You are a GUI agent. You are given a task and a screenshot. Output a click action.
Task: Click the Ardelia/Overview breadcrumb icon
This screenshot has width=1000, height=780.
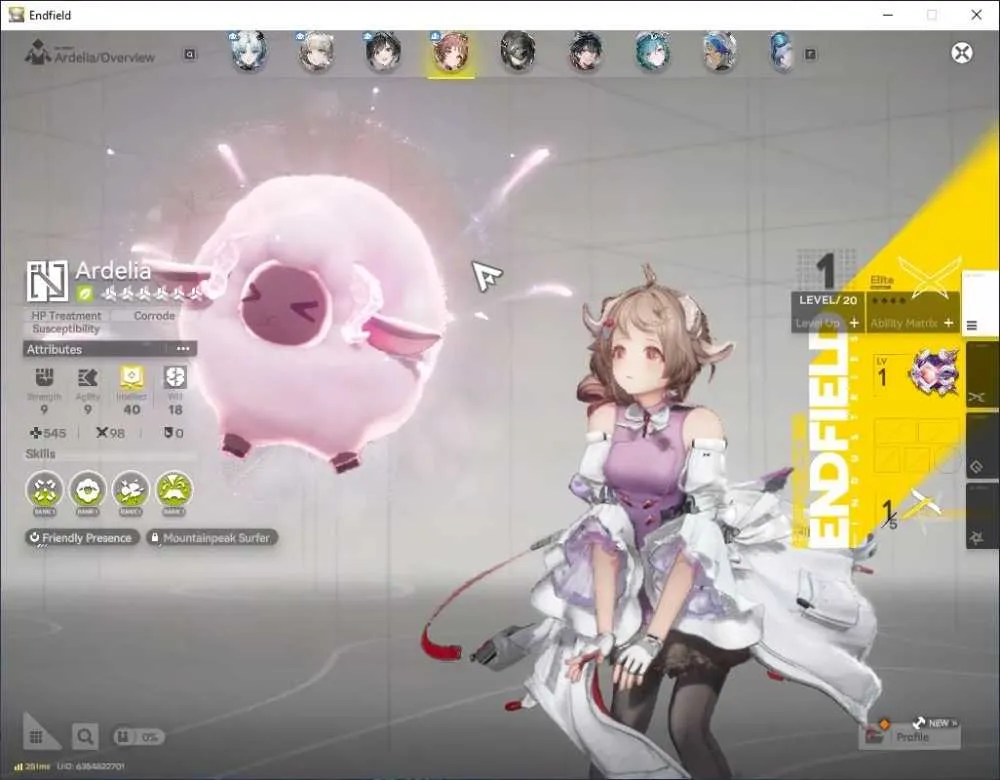pyautogui.click(x=37, y=53)
